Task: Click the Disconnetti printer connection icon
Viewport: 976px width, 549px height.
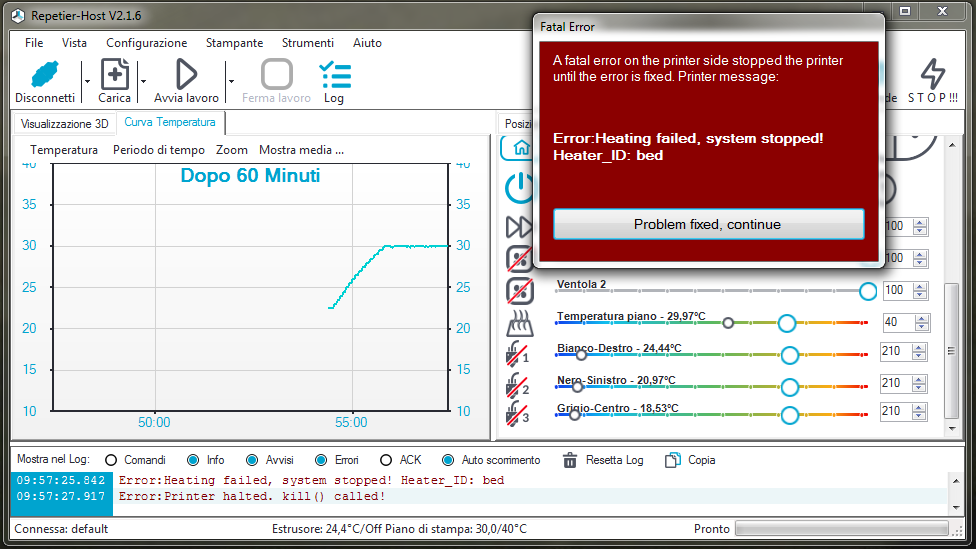Action: [x=45, y=75]
